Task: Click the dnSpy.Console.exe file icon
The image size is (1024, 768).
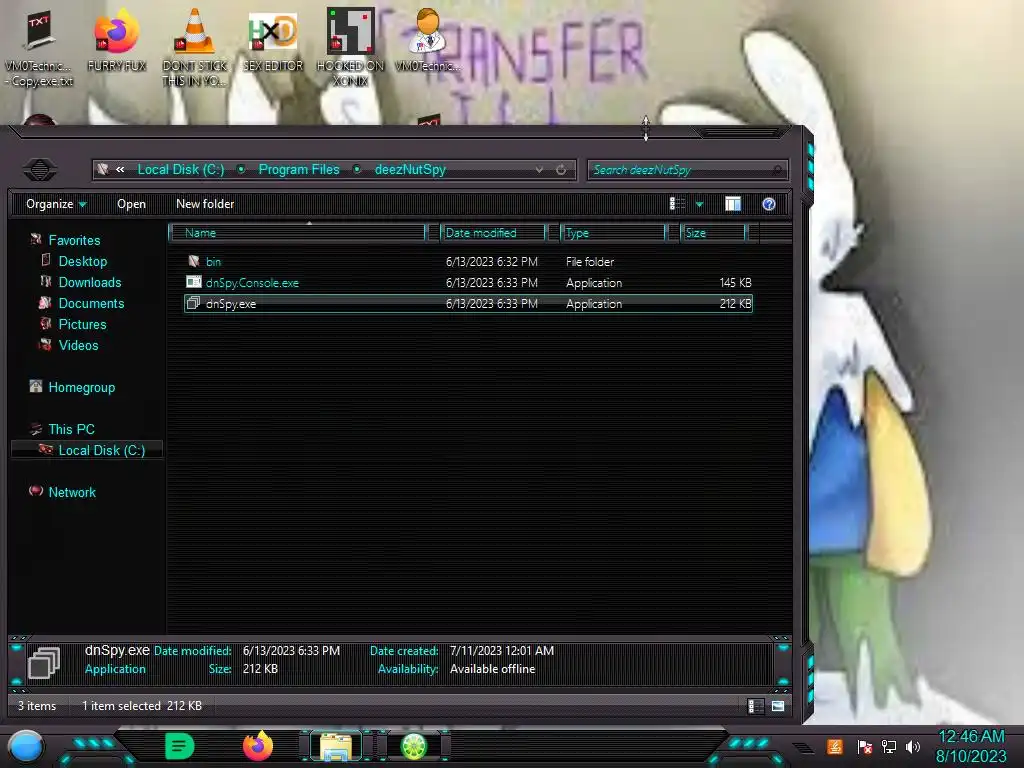Action: pos(193,282)
